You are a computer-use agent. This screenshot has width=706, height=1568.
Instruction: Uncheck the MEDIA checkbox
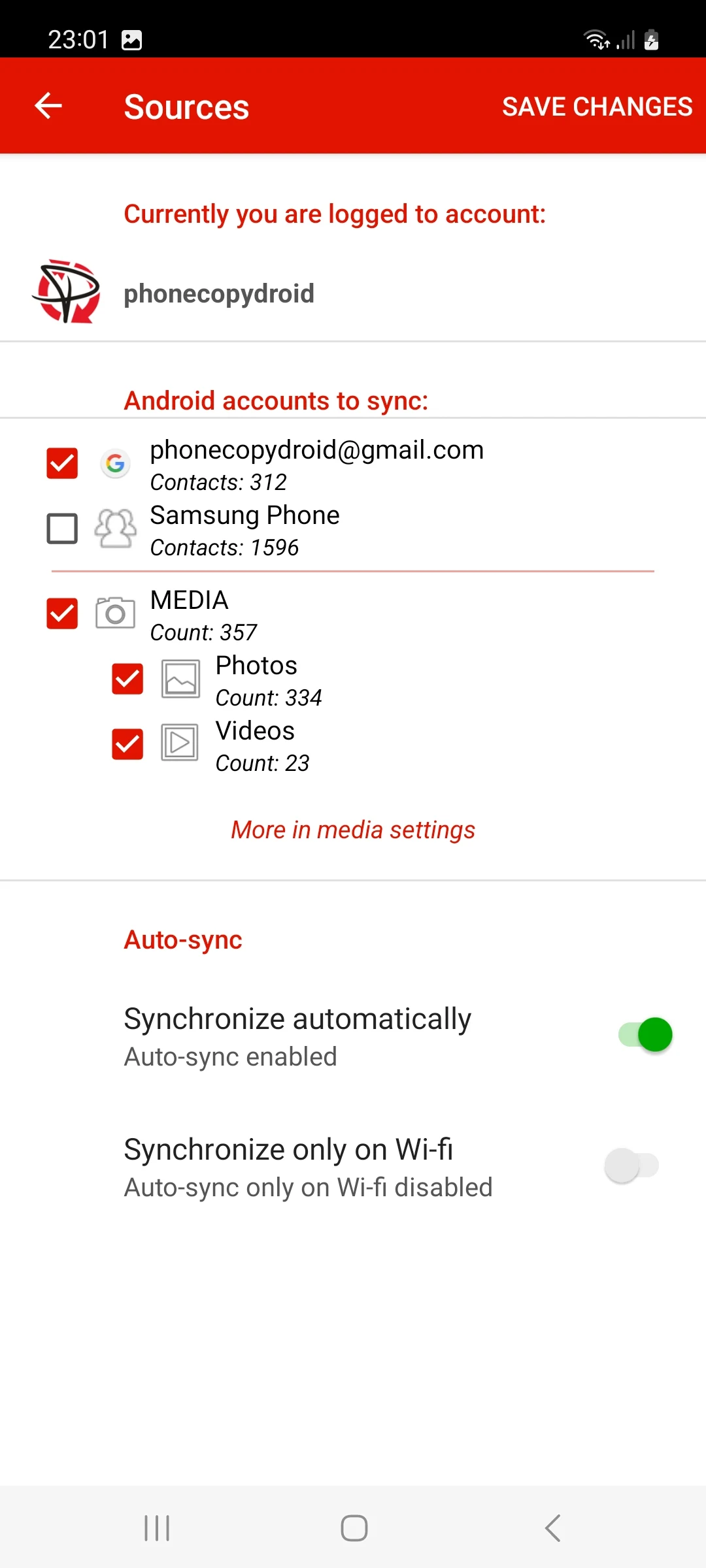(x=62, y=613)
